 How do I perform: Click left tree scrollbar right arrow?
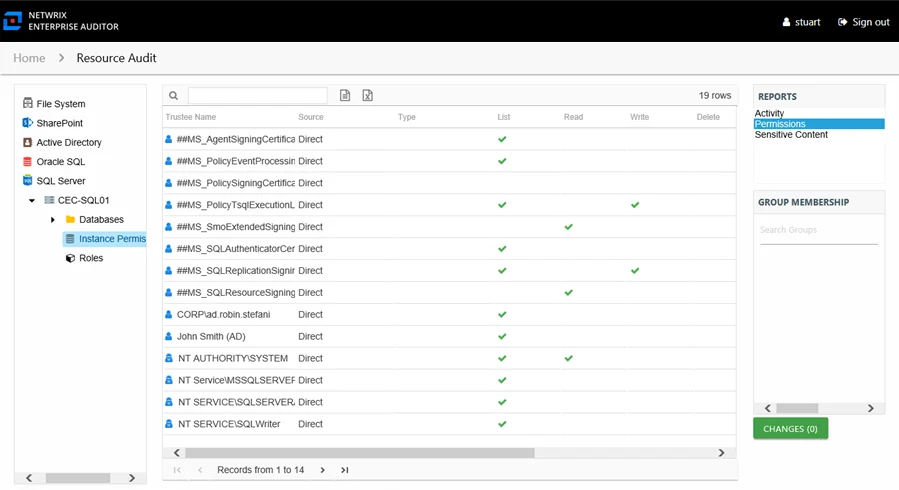(132, 478)
